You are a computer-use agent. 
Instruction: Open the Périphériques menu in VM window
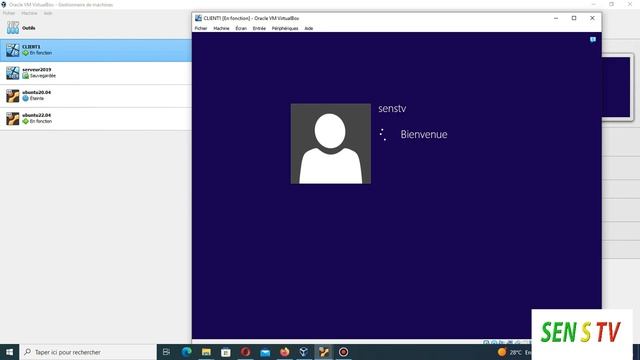(285, 29)
